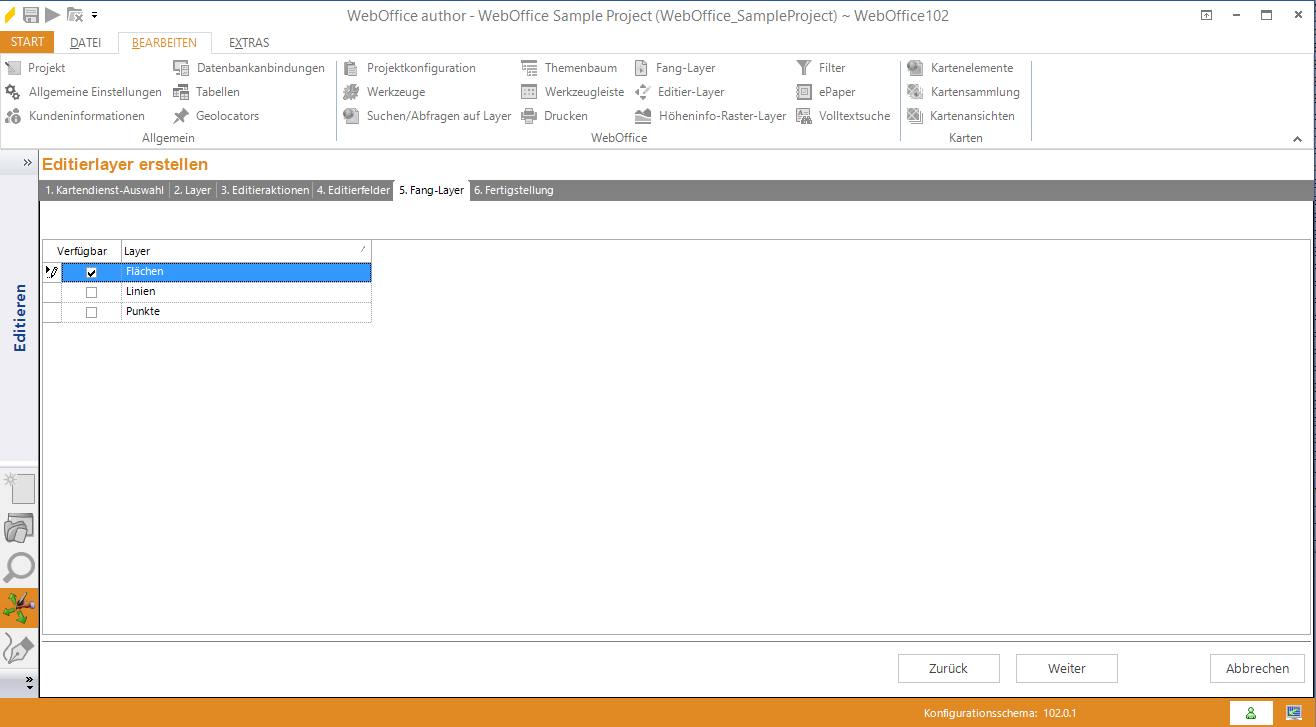The image size is (1316, 727).
Task: Open step 4. Editierfelder tab
Action: click(x=353, y=190)
